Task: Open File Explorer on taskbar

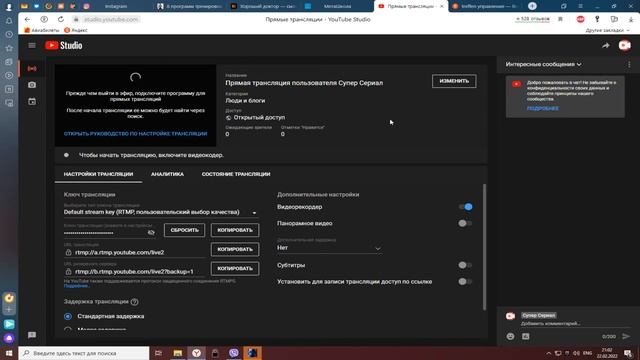Action: tap(178, 353)
